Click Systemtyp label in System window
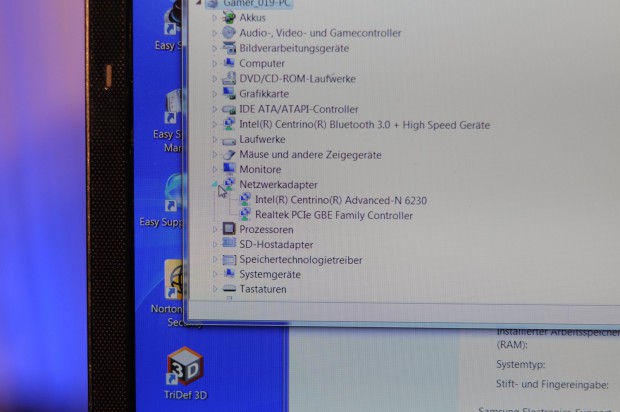Viewport: 620px width, 412px height. click(521, 365)
